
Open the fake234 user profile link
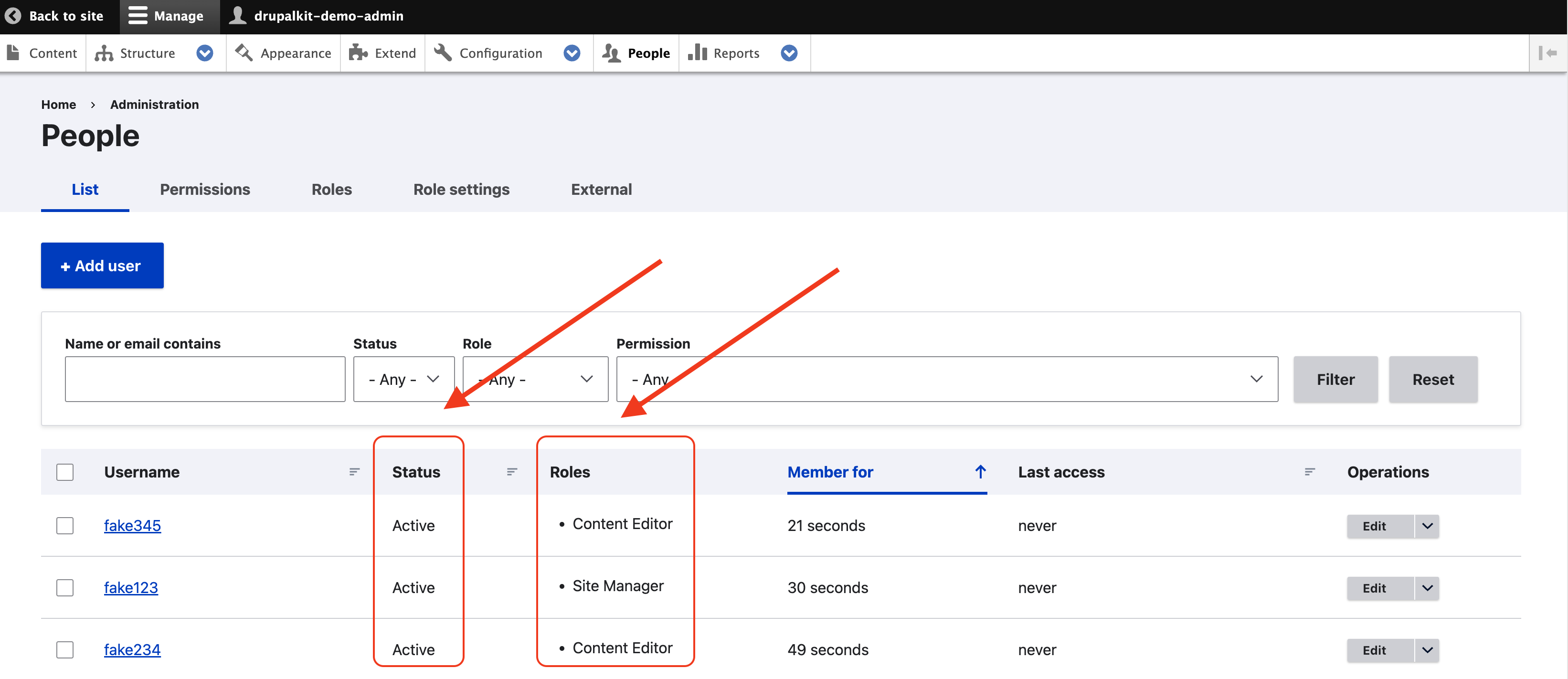coord(132,650)
